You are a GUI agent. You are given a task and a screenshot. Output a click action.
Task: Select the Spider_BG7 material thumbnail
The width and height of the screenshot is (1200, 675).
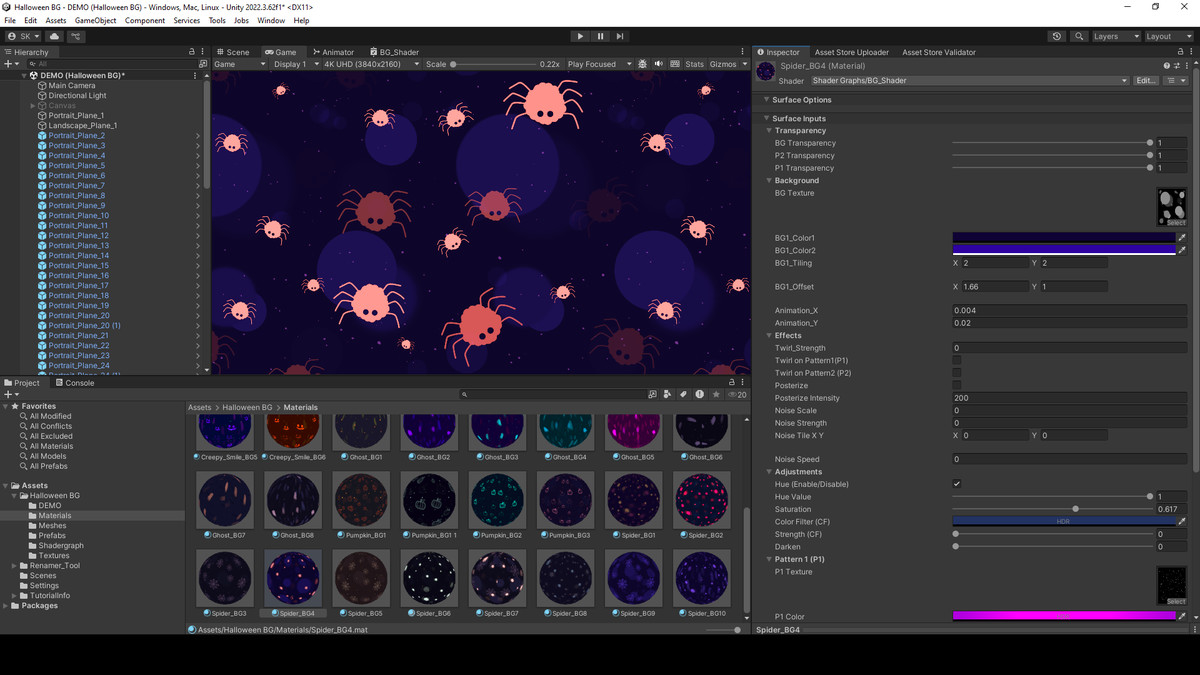point(497,578)
